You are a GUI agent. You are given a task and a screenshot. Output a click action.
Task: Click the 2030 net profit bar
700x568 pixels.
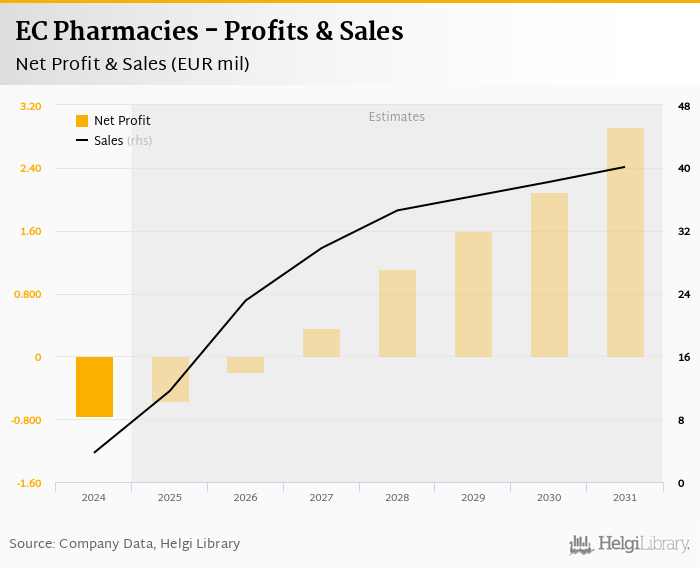(549, 275)
